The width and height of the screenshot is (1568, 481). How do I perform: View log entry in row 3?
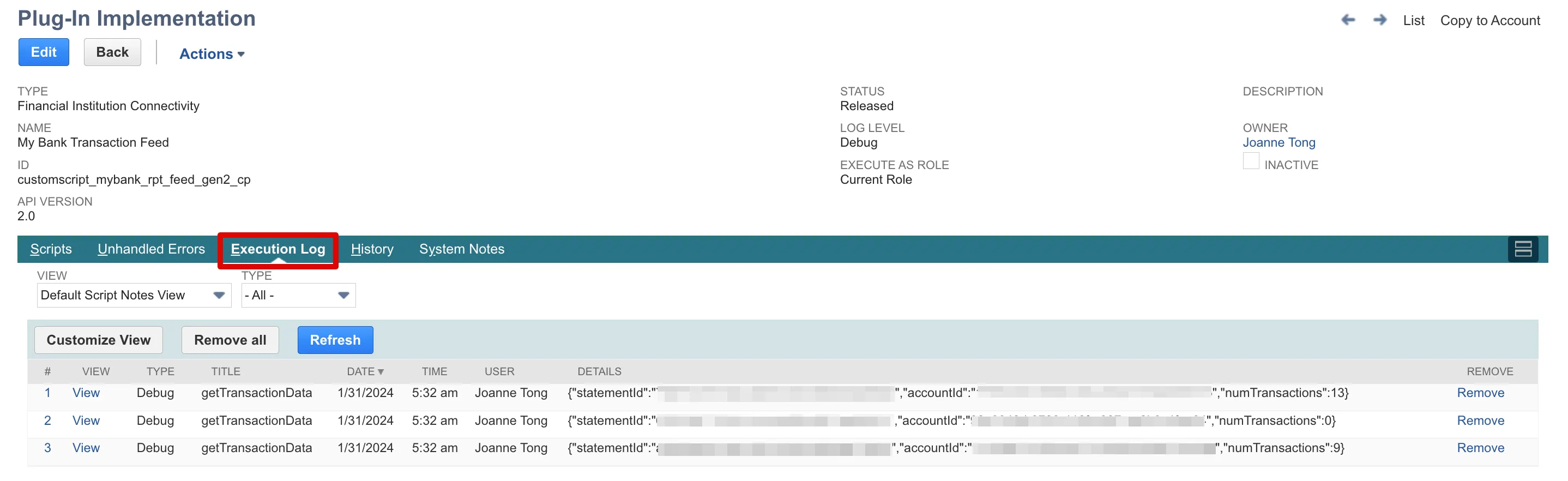86,448
